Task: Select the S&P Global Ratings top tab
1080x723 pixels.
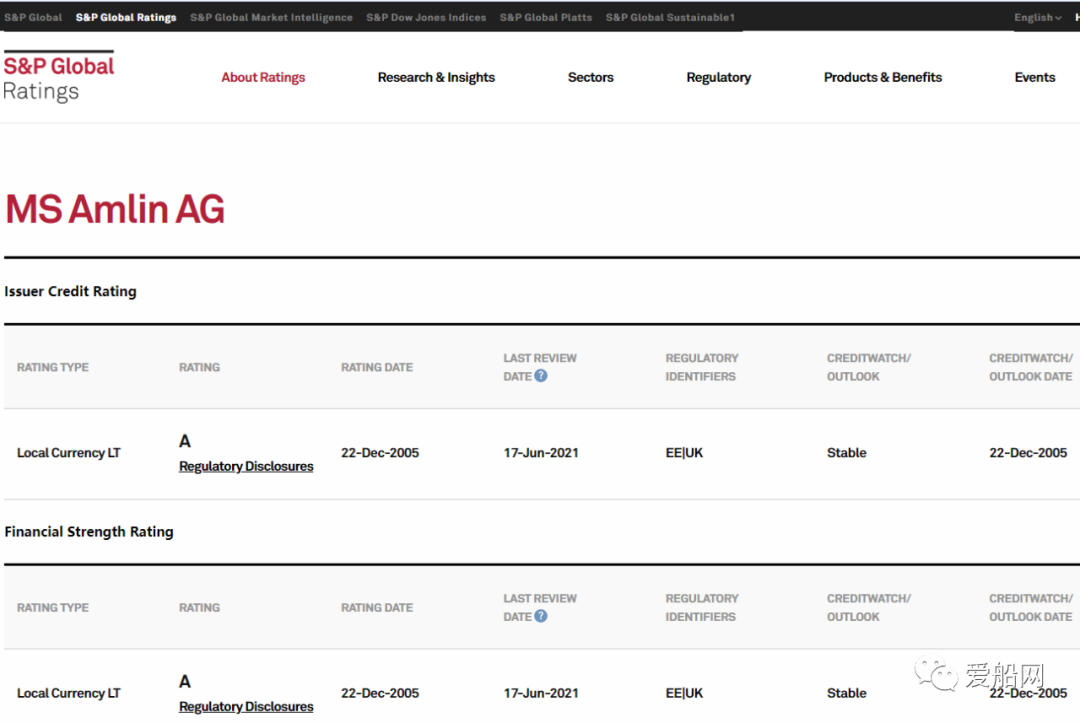Action: (x=126, y=17)
